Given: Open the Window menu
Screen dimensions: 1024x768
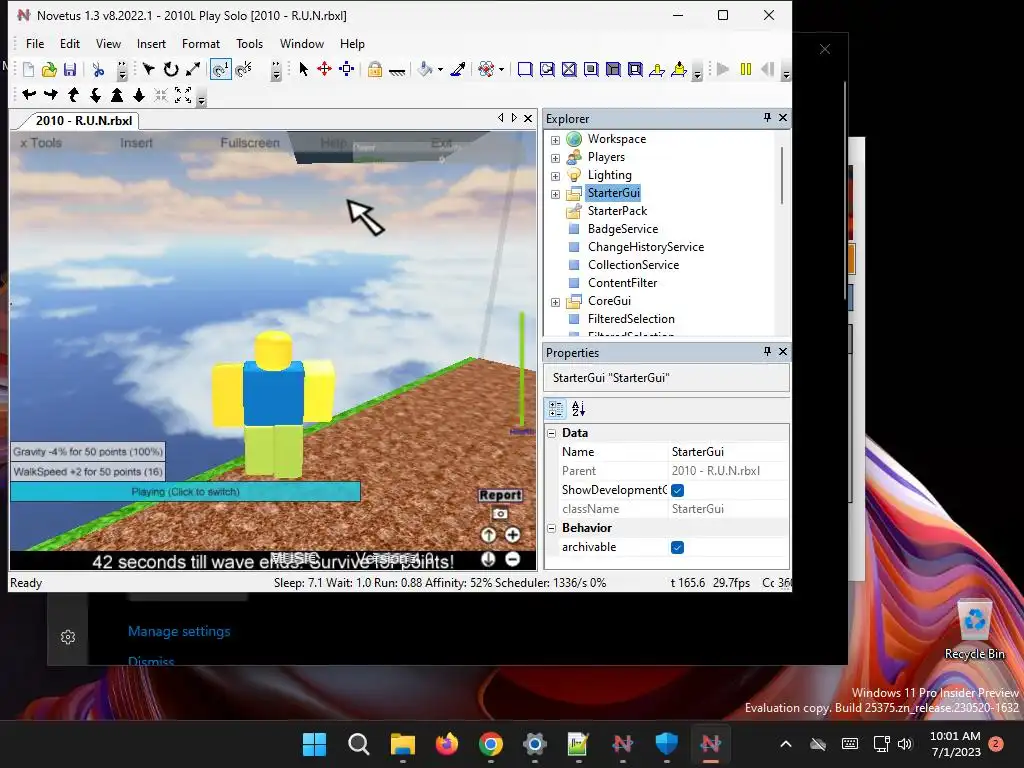Looking at the screenshot, I should coord(302,44).
